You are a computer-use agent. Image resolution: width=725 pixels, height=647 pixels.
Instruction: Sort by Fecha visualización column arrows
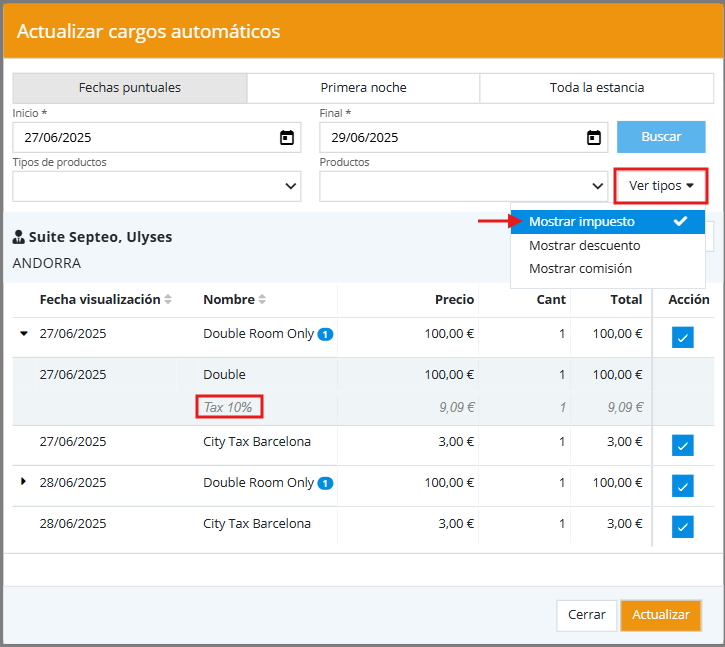[168, 300]
